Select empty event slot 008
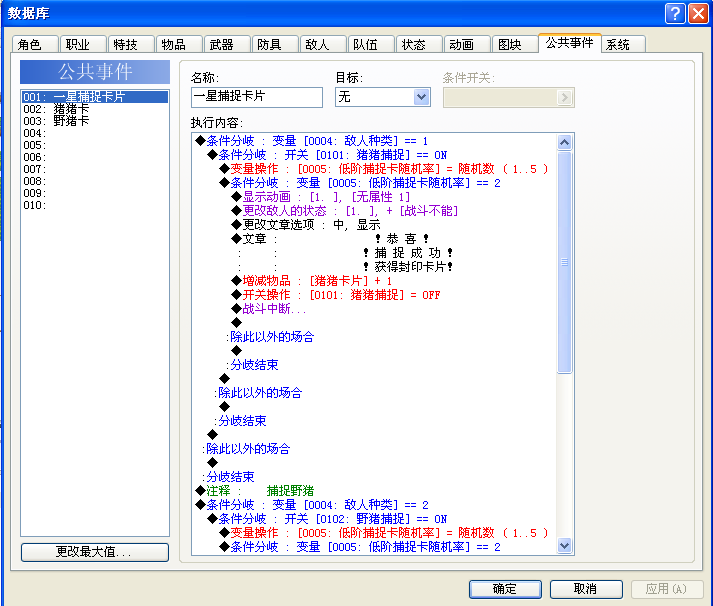 tap(95, 181)
